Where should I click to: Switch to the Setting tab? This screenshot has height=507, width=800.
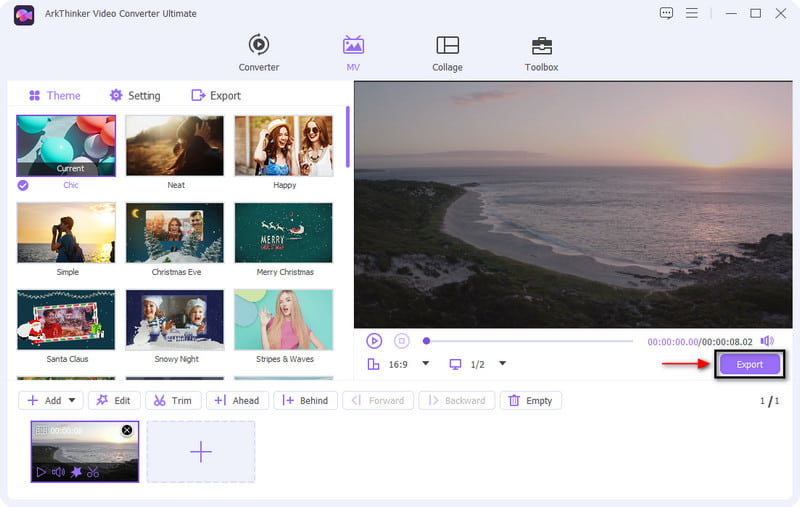click(135, 95)
